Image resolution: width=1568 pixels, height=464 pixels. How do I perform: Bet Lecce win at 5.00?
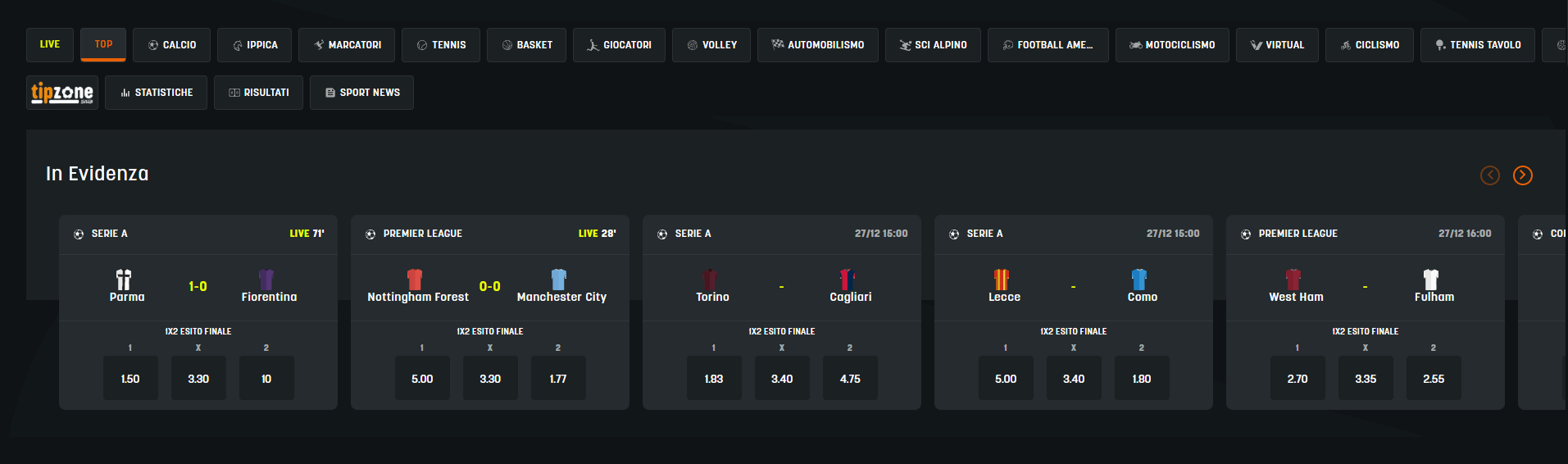click(x=1006, y=378)
